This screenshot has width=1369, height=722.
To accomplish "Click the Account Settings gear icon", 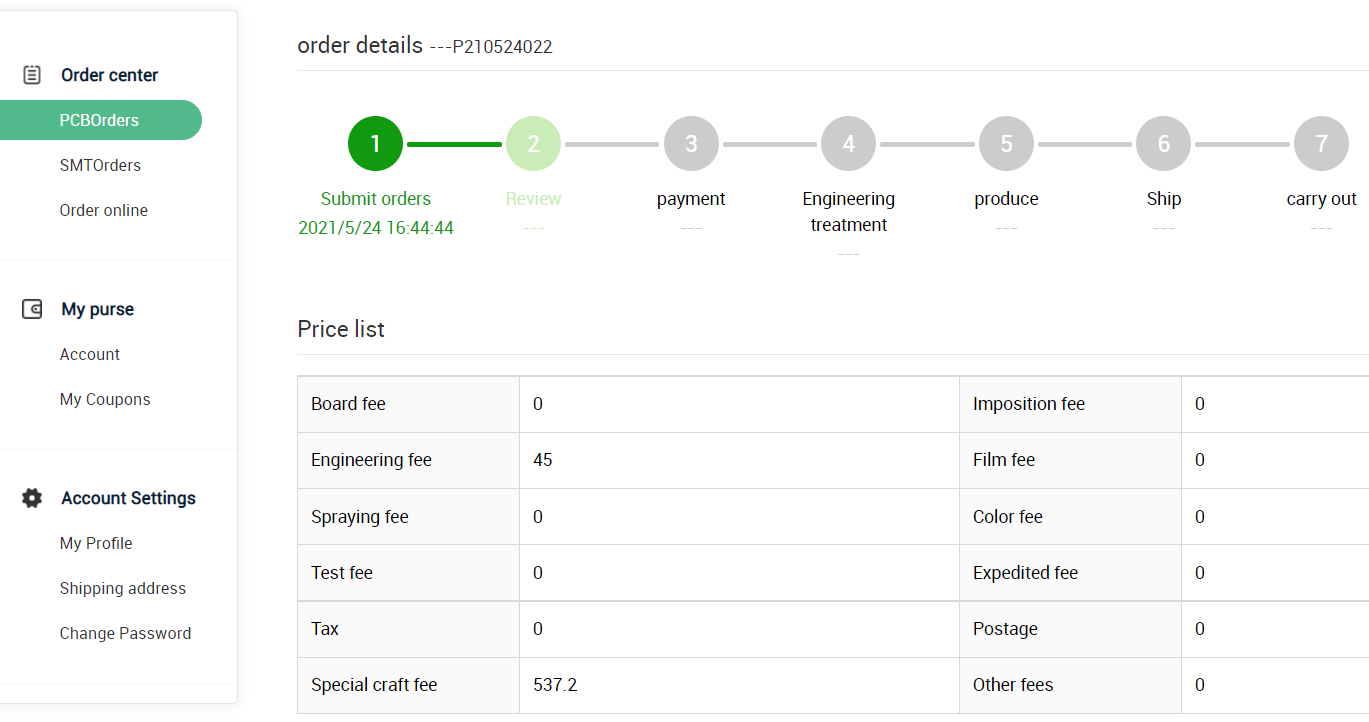I will [x=32, y=498].
